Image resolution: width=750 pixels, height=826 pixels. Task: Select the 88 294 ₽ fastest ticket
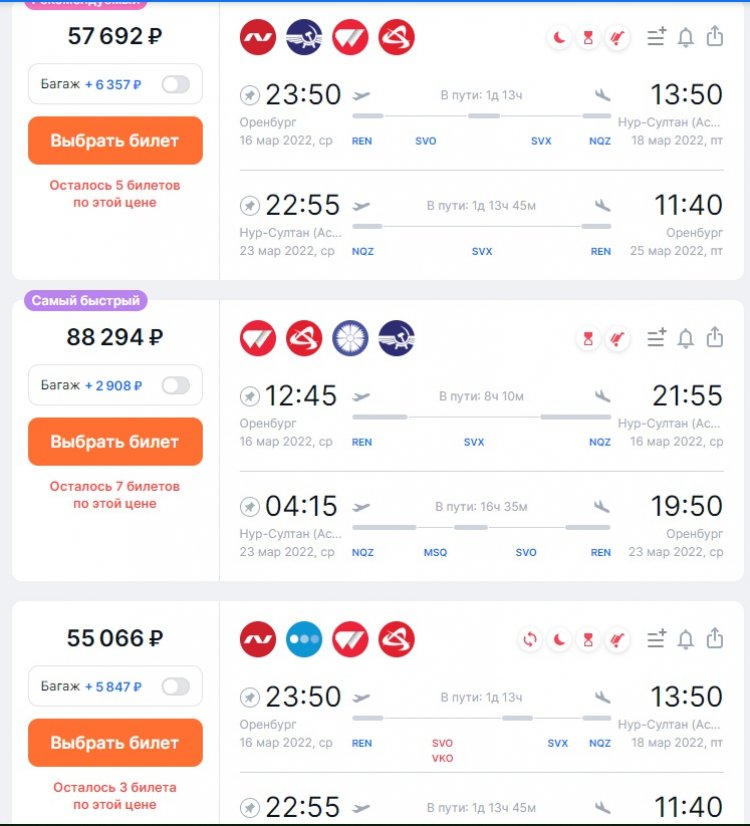(115, 441)
